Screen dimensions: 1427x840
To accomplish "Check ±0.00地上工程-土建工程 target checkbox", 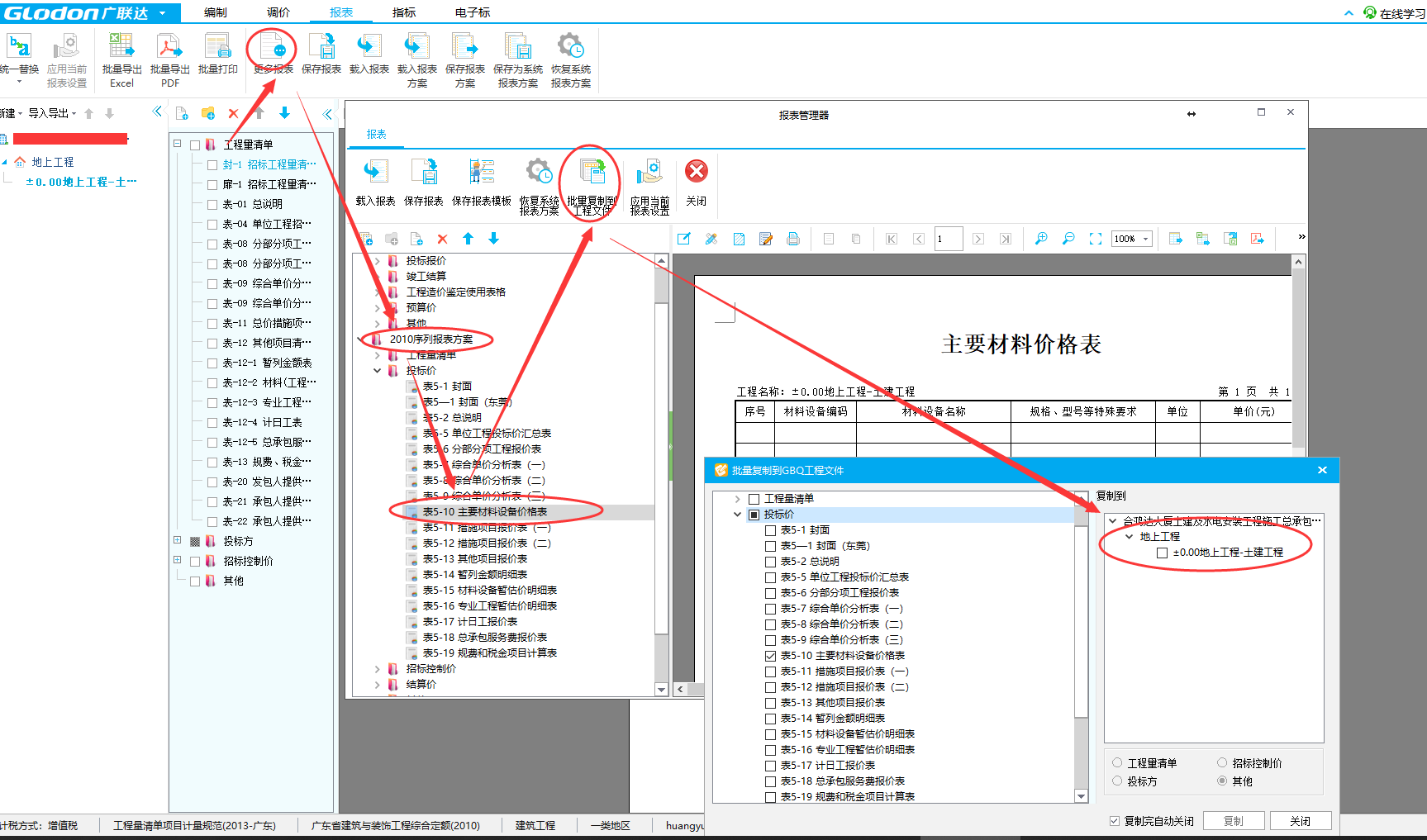I will pyautogui.click(x=1162, y=553).
